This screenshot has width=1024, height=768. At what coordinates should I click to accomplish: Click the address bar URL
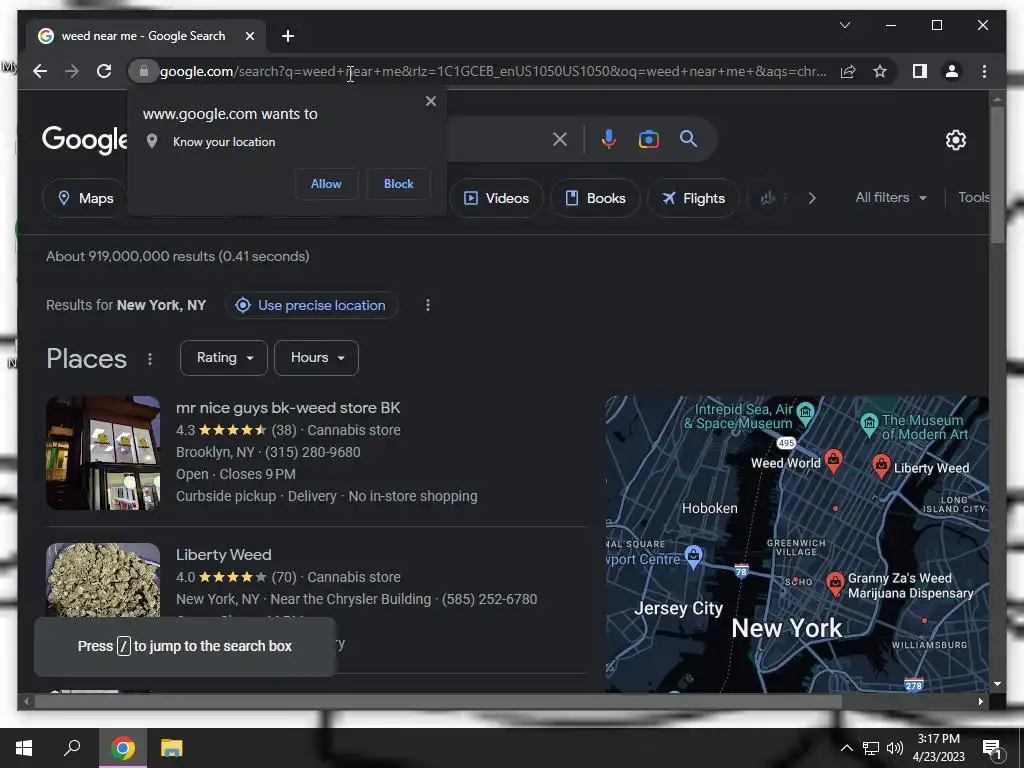click(x=493, y=71)
